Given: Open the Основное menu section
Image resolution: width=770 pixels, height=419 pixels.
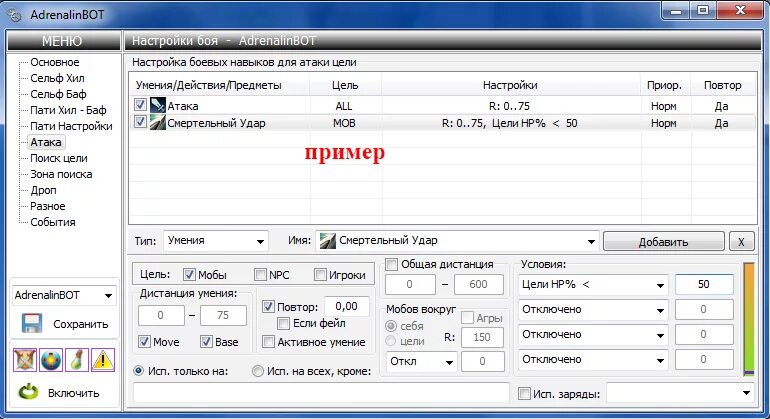Looking at the screenshot, I should point(55,62).
